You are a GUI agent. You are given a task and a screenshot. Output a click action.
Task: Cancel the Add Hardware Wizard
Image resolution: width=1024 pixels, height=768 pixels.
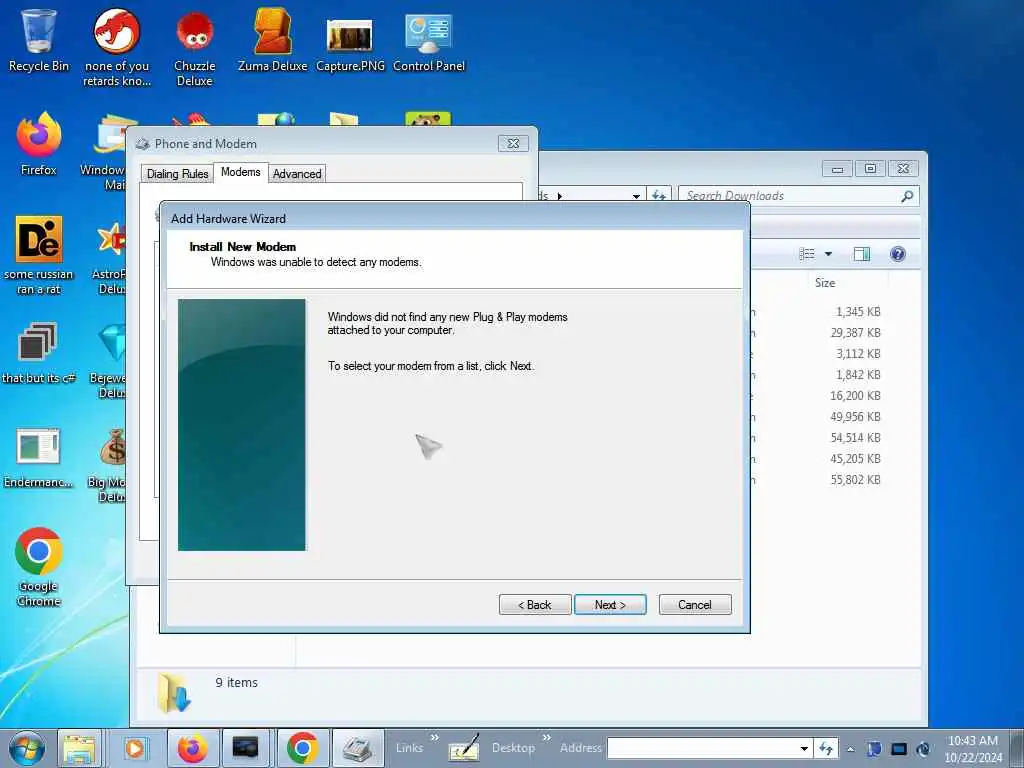(x=695, y=605)
